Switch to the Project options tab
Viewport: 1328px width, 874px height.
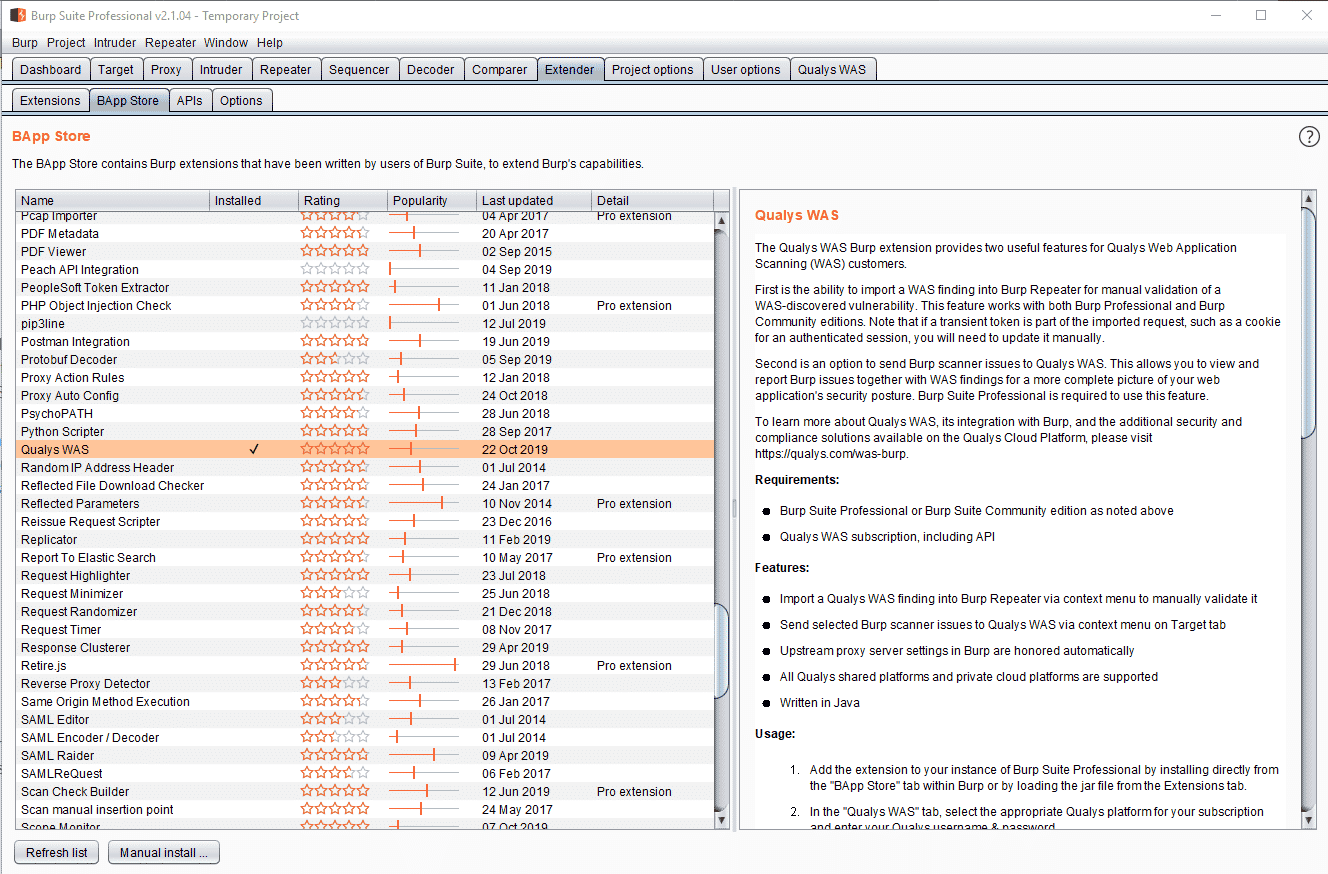(x=653, y=70)
